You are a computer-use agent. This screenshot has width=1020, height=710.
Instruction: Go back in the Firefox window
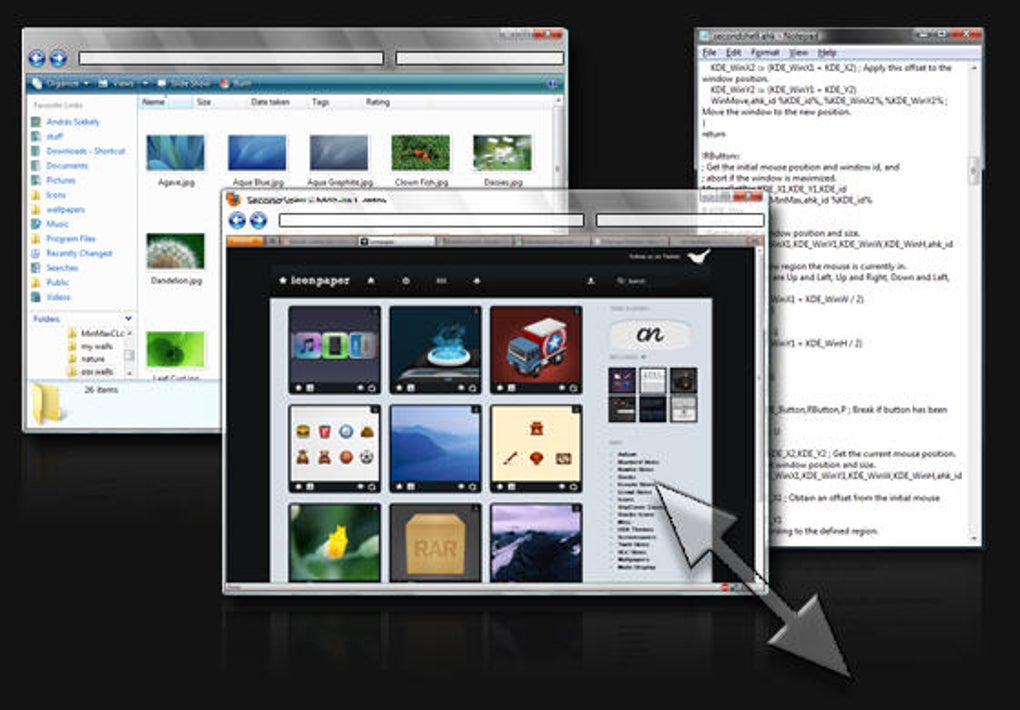(237, 221)
